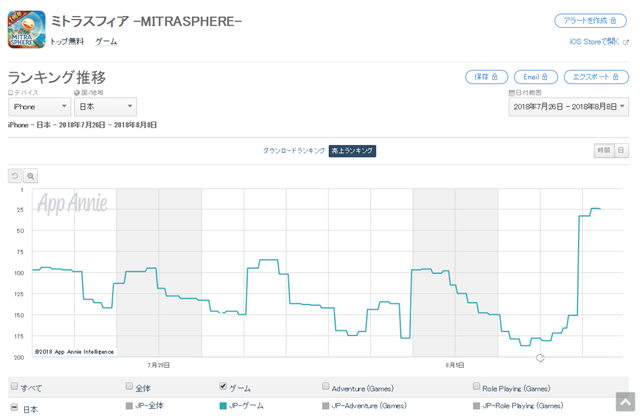
Task: Click the 7月29日 axis label
Action: (x=159, y=365)
